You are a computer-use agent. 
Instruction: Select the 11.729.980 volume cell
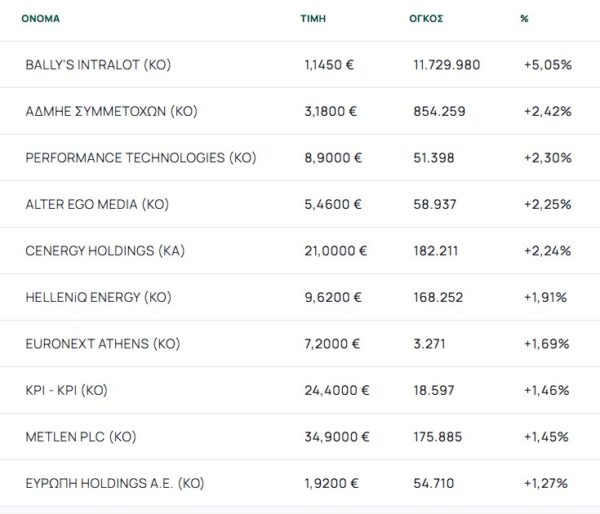(447, 65)
